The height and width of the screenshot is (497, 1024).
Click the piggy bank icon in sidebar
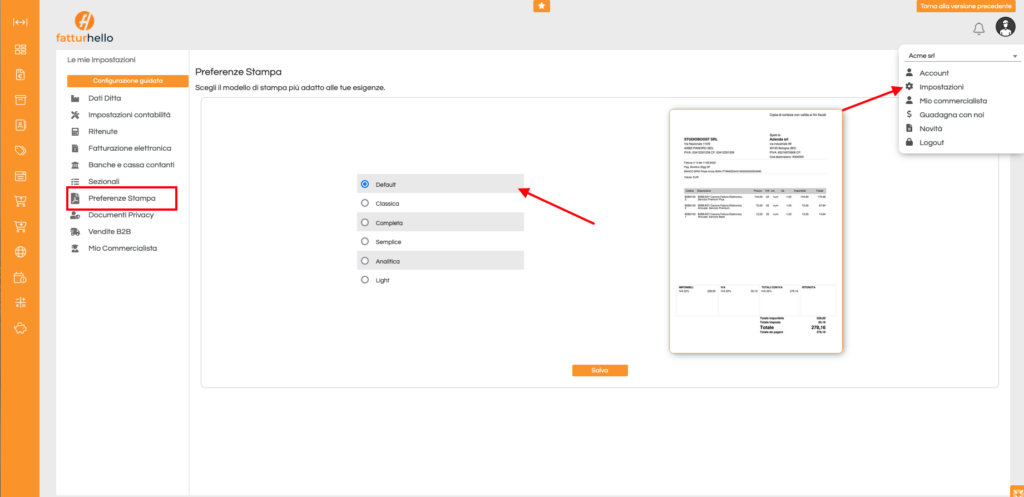click(x=20, y=328)
